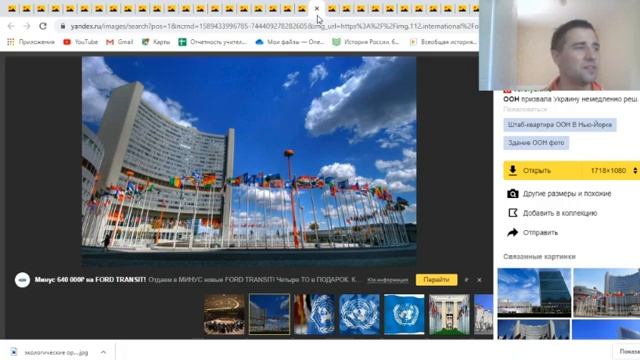Image resolution: width=640 pixels, height=360 pixels.
Task: Click the Перейти ad button
Action: [x=436, y=280]
